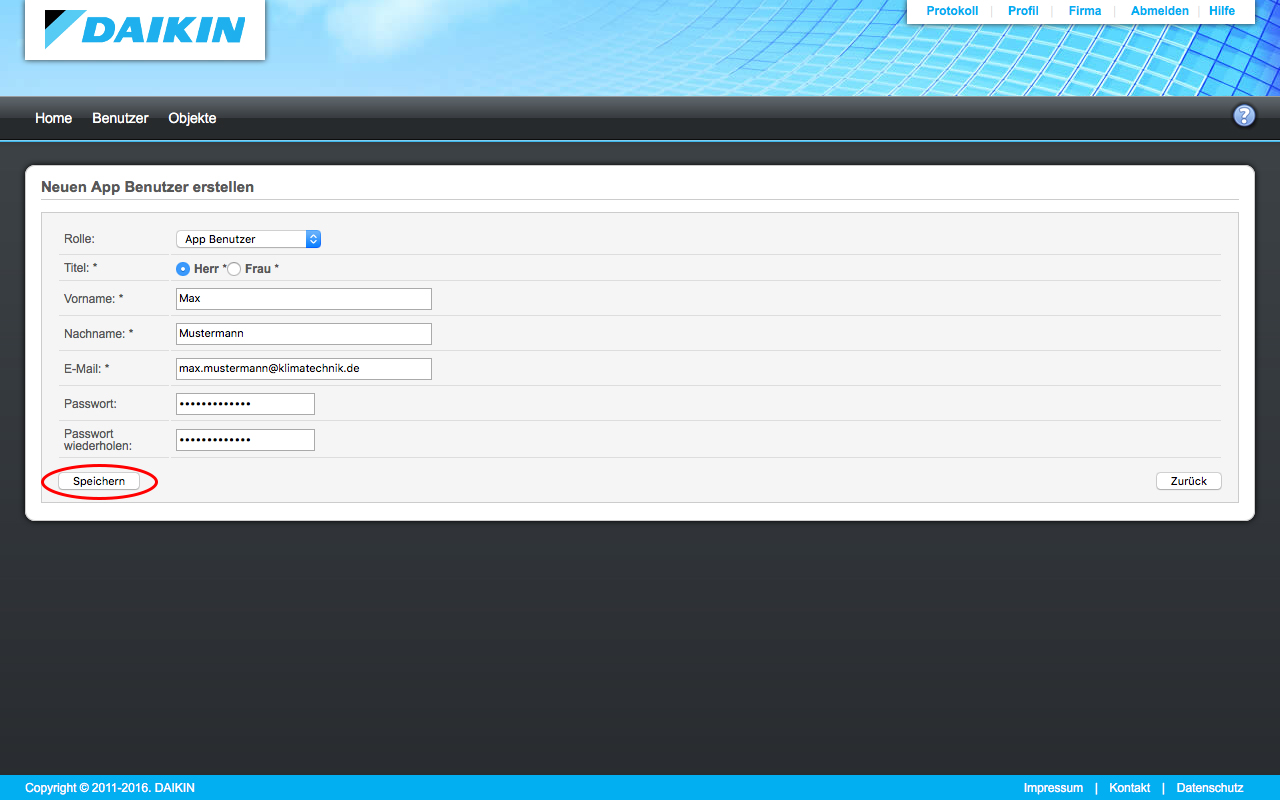Click the DAIKIN logo
Viewport: 1280px width, 800px height.
(145, 29)
